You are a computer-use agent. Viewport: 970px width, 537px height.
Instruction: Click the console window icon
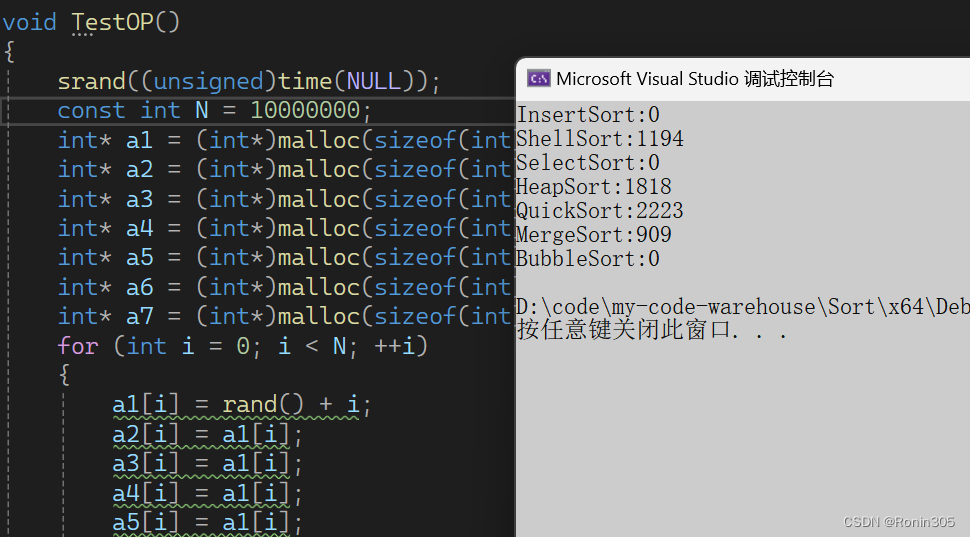tap(538, 79)
